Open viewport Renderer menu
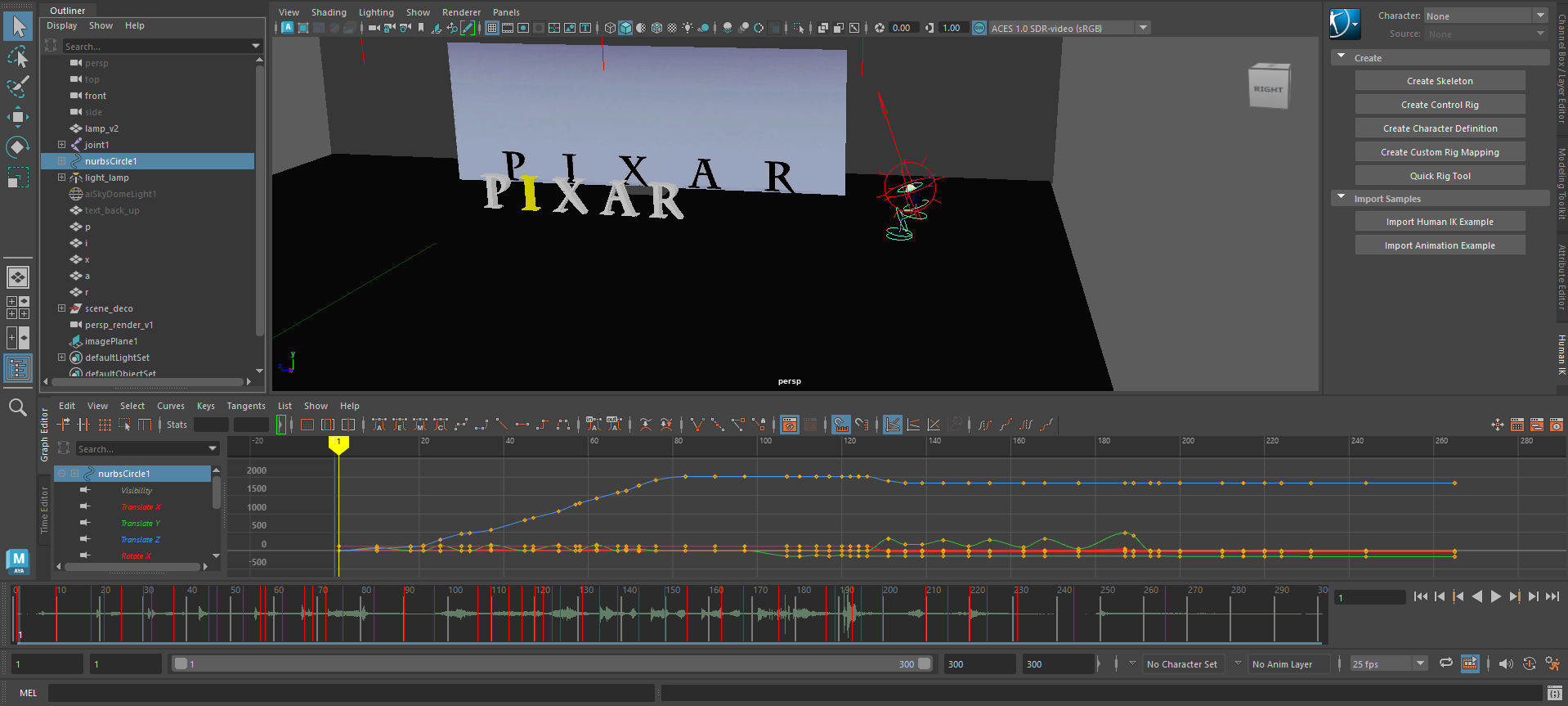 [x=461, y=12]
